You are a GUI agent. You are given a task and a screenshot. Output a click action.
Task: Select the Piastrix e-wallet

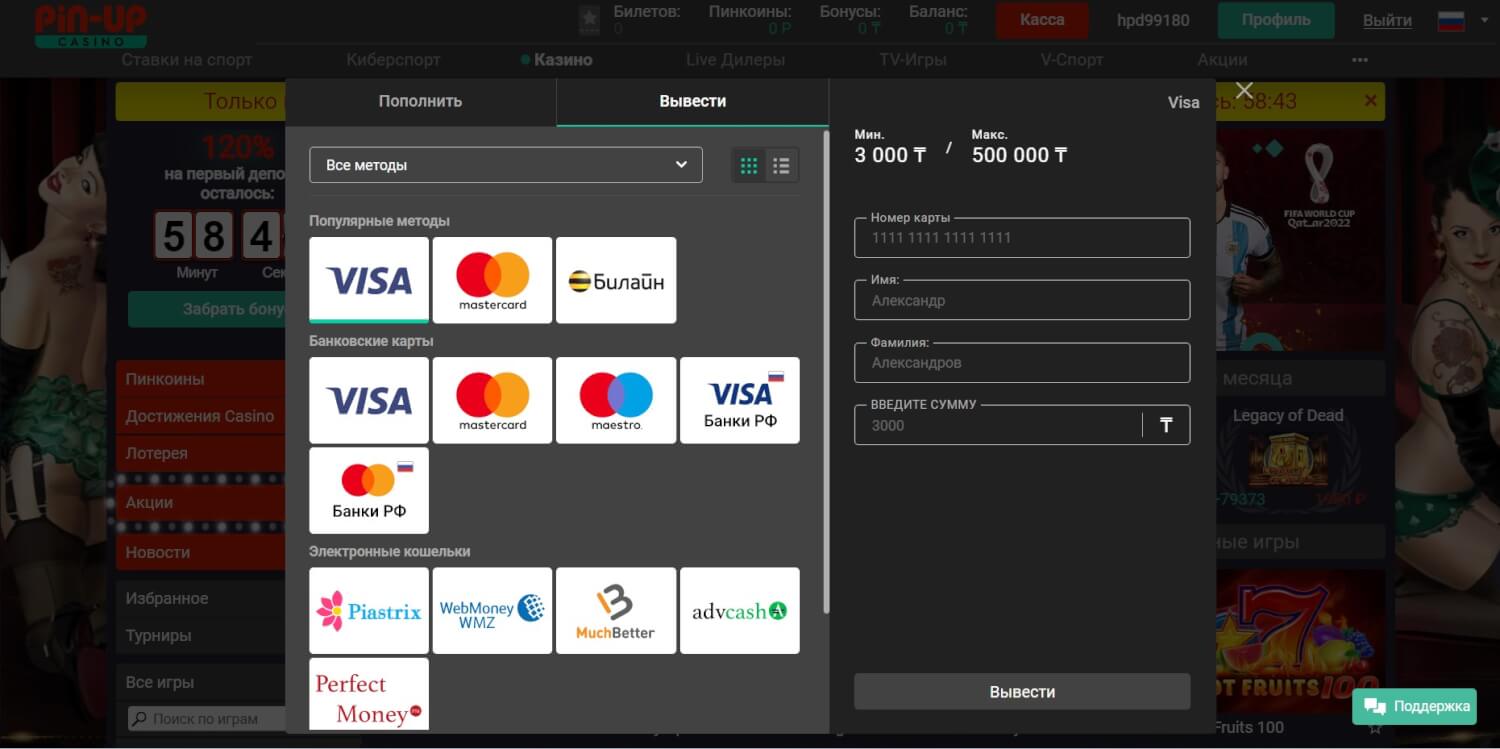click(368, 610)
